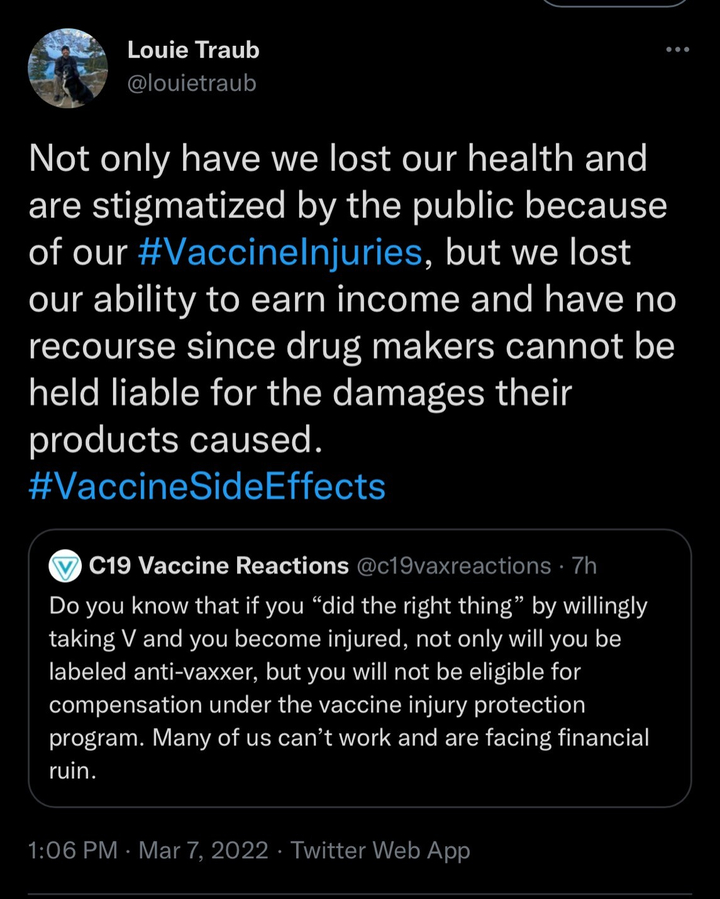This screenshot has height=899, width=720.
Task: Click the C19 Vaccine Reactions logo avatar
Action: [x=66, y=566]
